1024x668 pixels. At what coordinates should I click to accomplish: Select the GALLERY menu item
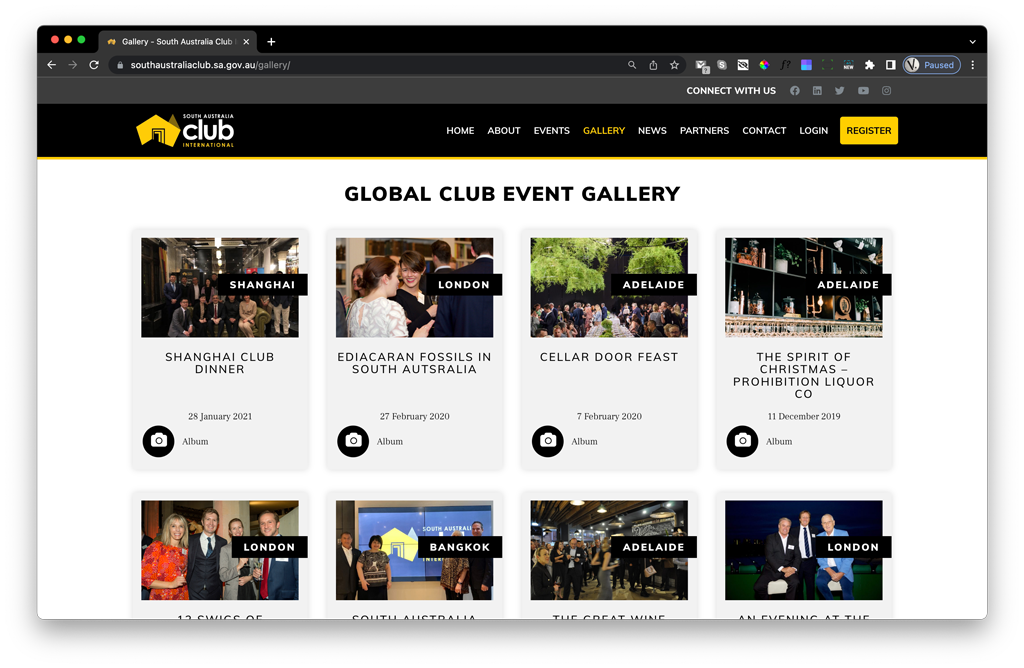pos(604,131)
